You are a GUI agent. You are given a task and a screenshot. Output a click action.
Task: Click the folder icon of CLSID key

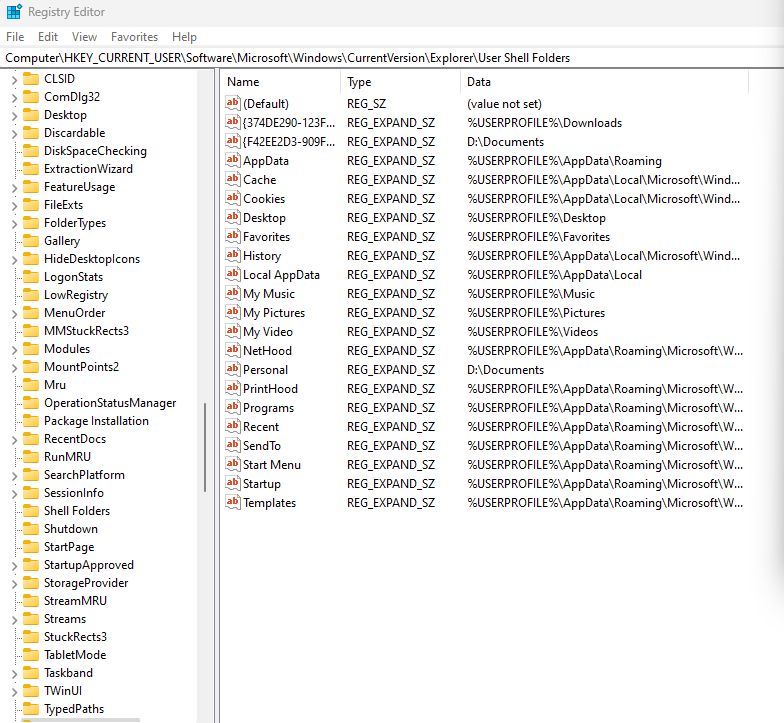[x=31, y=78]
